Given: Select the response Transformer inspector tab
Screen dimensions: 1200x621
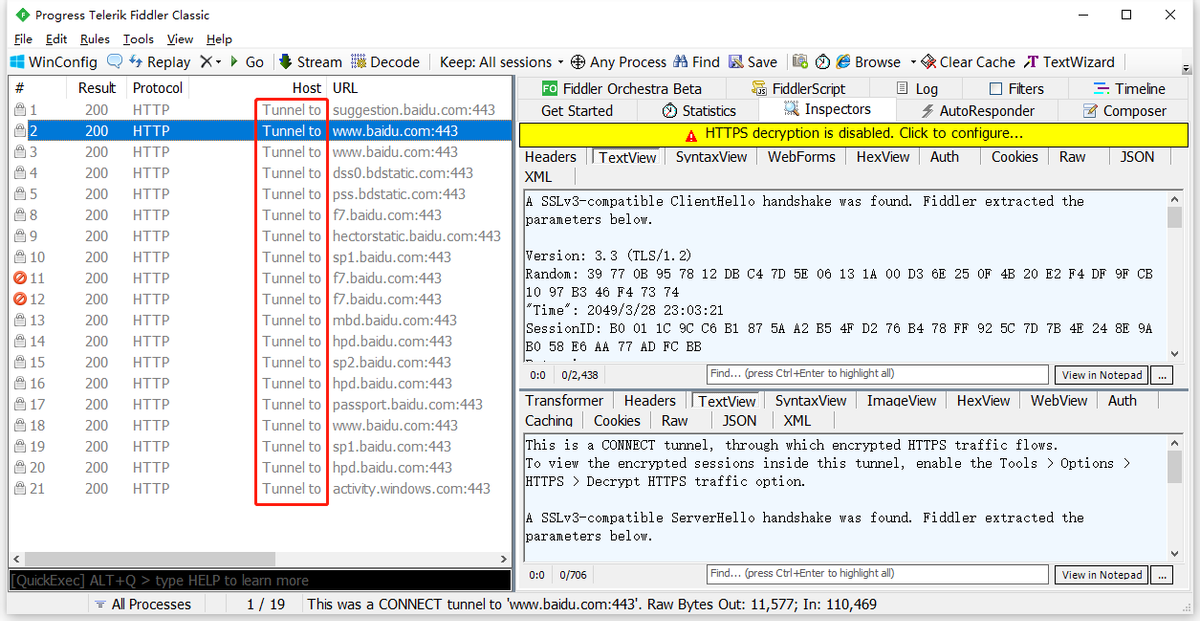Looking at the screenshot, I should pyautogui.click(x=564, y=401).
